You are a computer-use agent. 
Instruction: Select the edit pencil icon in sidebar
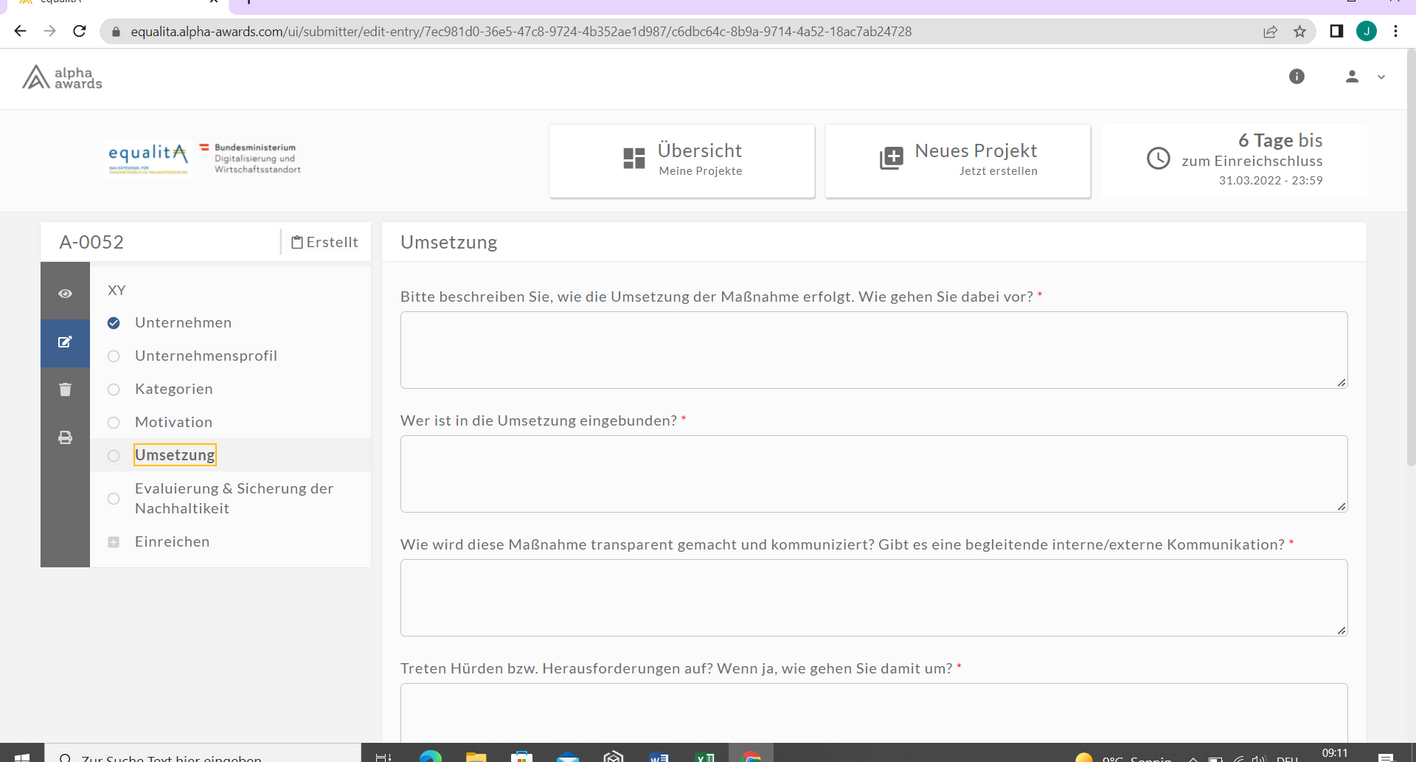pos(65,342)
